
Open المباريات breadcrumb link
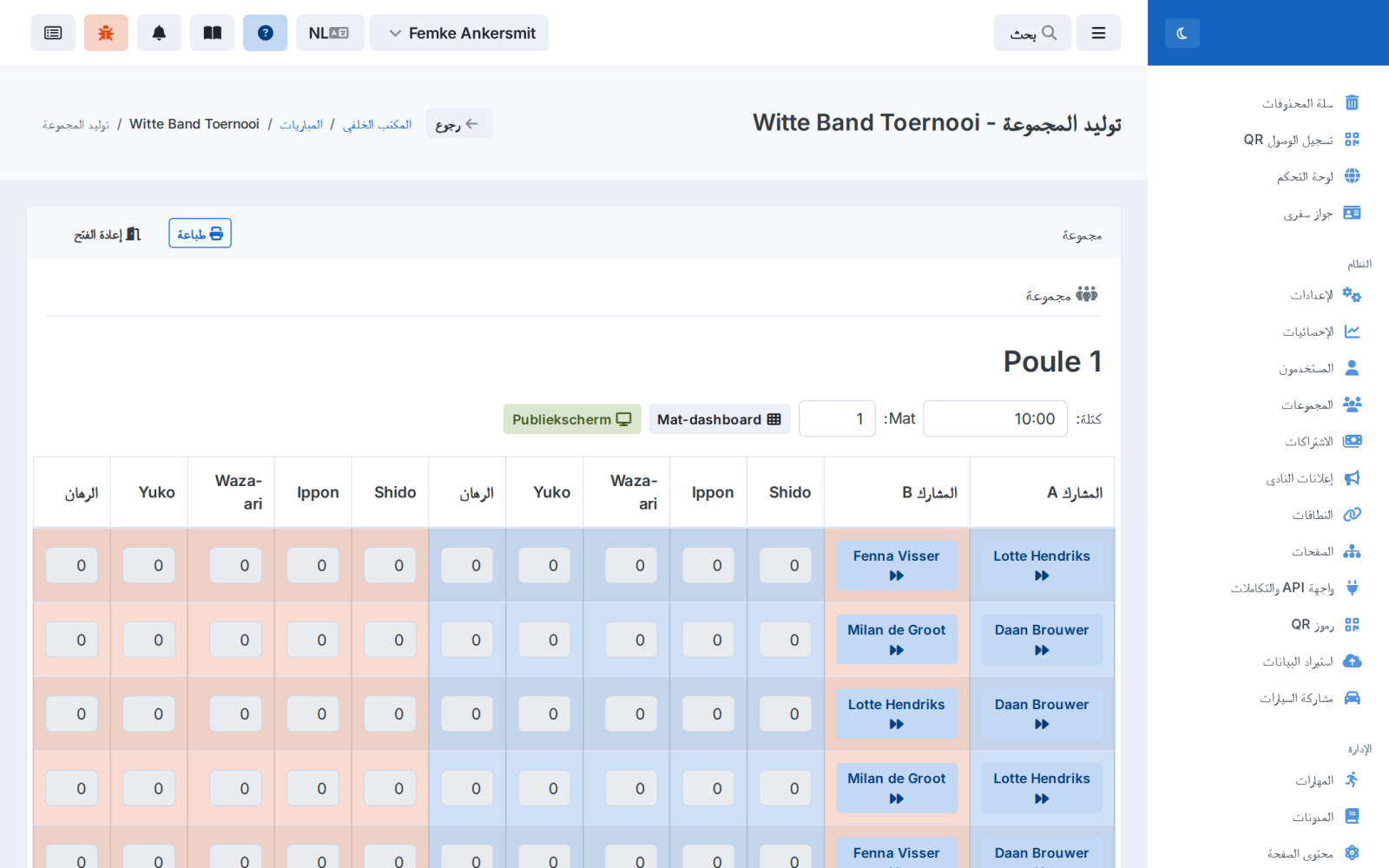coord(301,124)
